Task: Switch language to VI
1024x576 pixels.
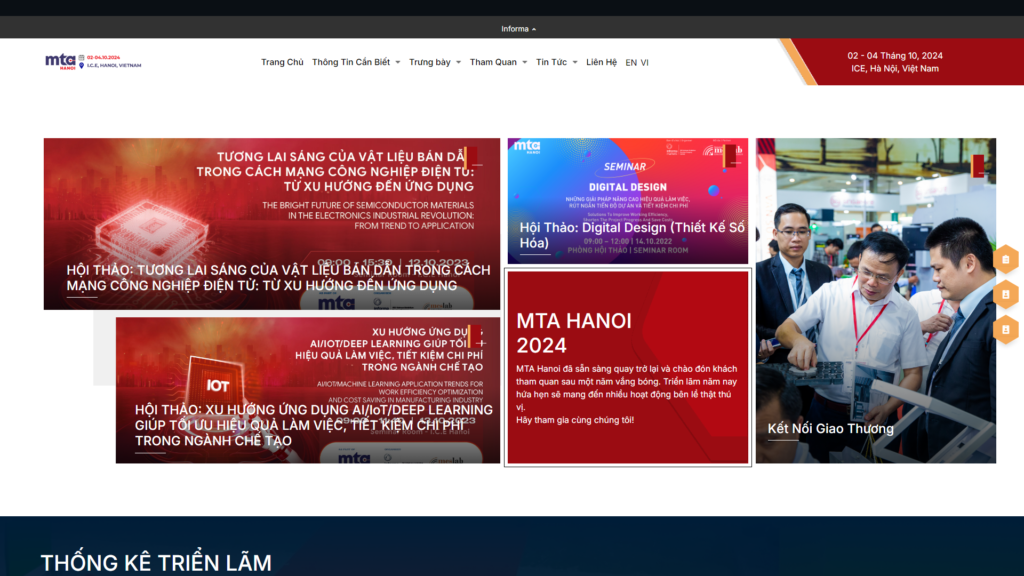Action: point(645,63)
